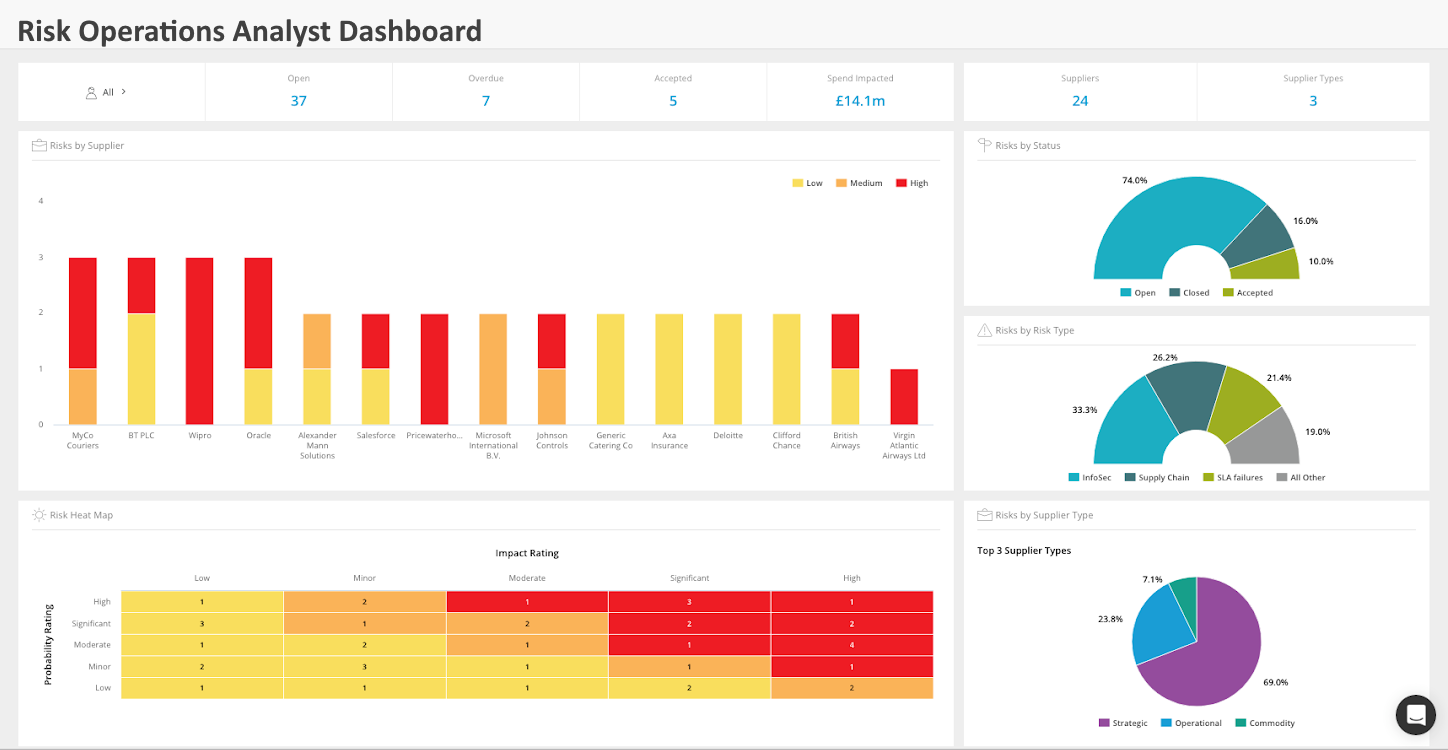1448x750 pixels.
Task: Click the warning triangle icon beside Risks by Risk Type
Action: (x=984, y=330)
